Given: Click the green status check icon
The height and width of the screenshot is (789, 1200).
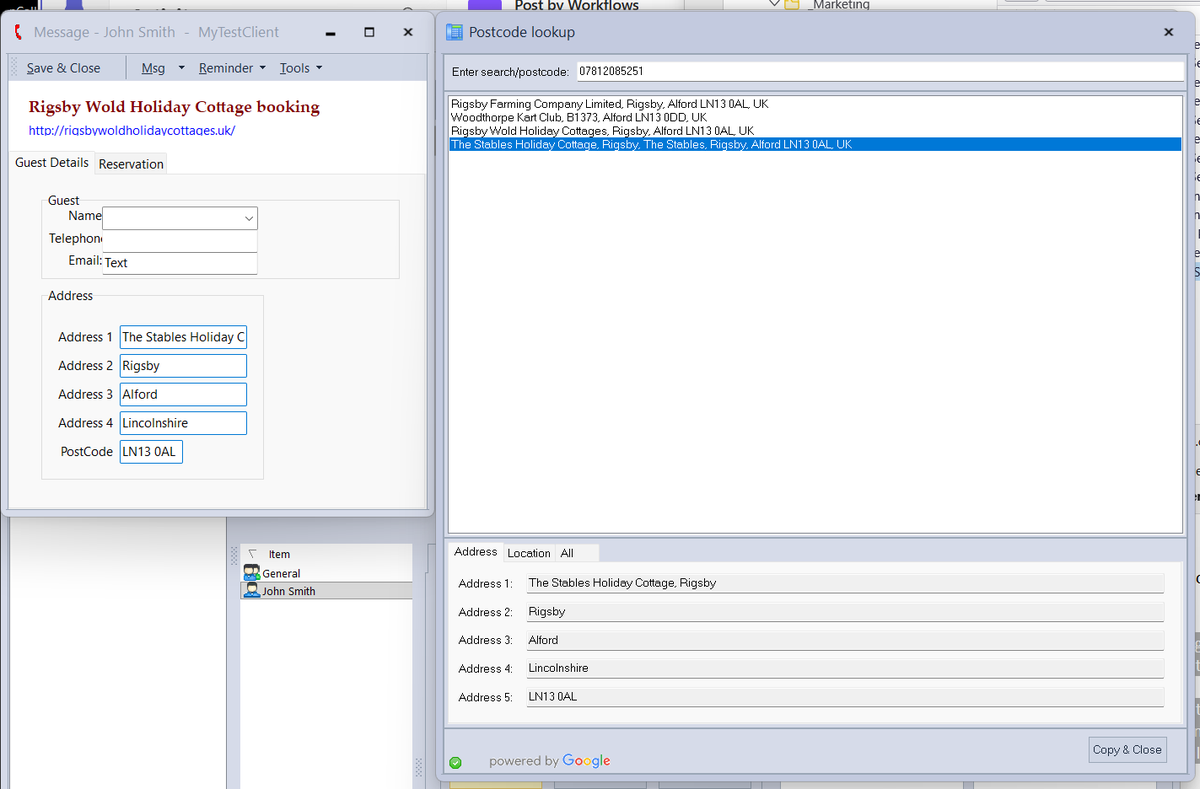Looking at the screenshot, I should tap(455, 762).
